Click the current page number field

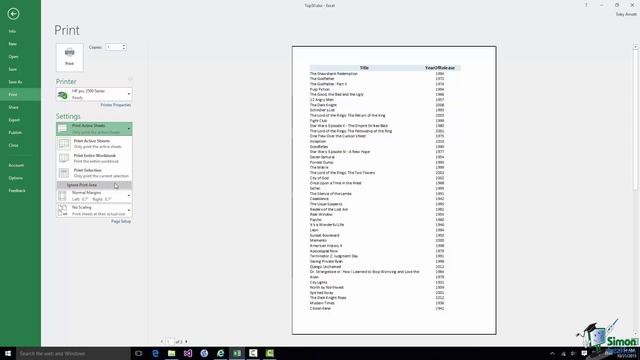169,341
